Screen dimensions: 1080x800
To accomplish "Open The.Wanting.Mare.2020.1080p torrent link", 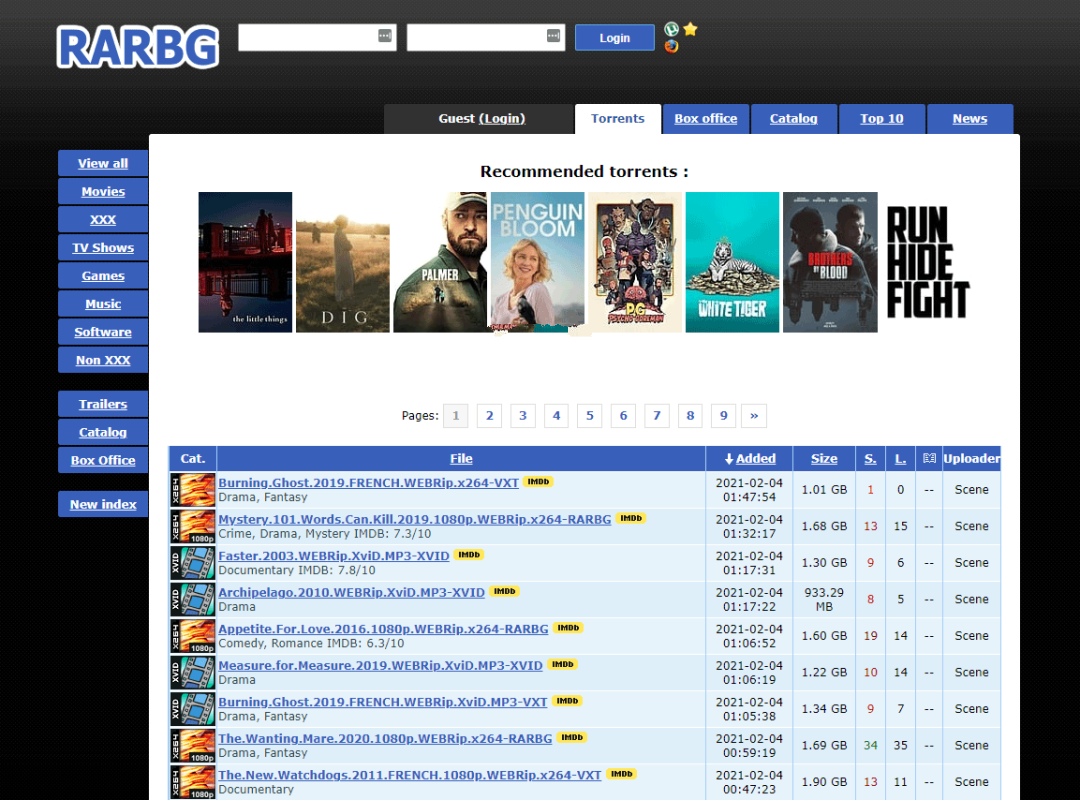I will (x=385, y=738).
